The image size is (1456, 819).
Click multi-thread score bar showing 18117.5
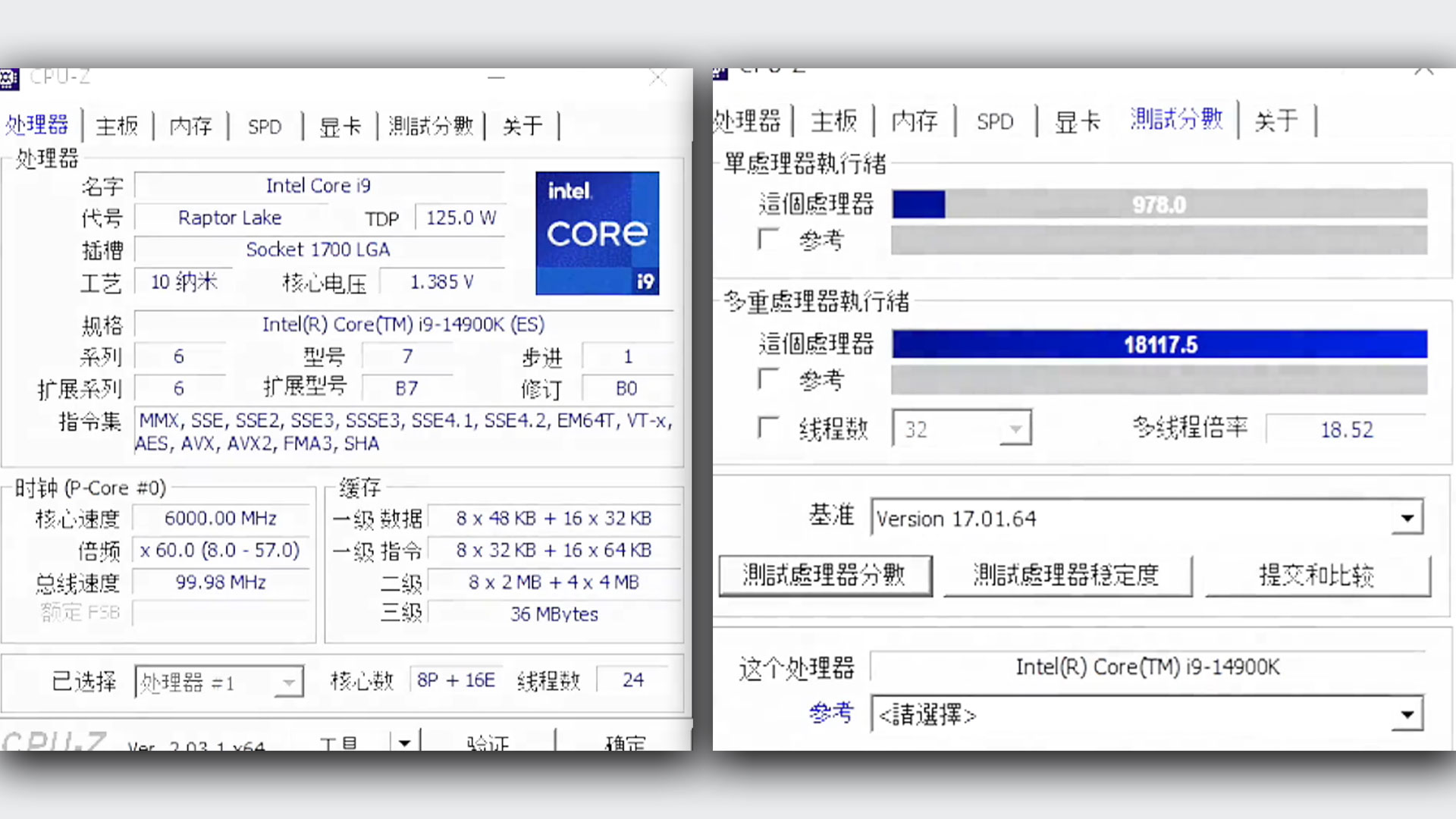click(1159, 344)
